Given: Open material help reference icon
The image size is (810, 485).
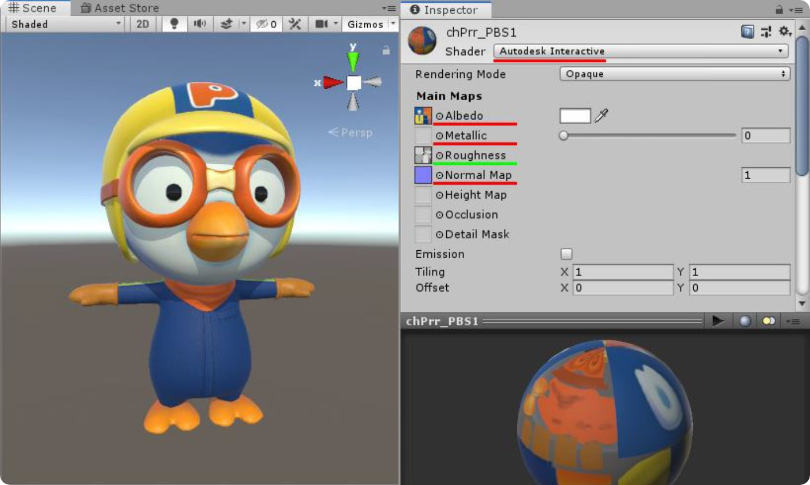Looking at the screenshot, I should coord(747,32).
